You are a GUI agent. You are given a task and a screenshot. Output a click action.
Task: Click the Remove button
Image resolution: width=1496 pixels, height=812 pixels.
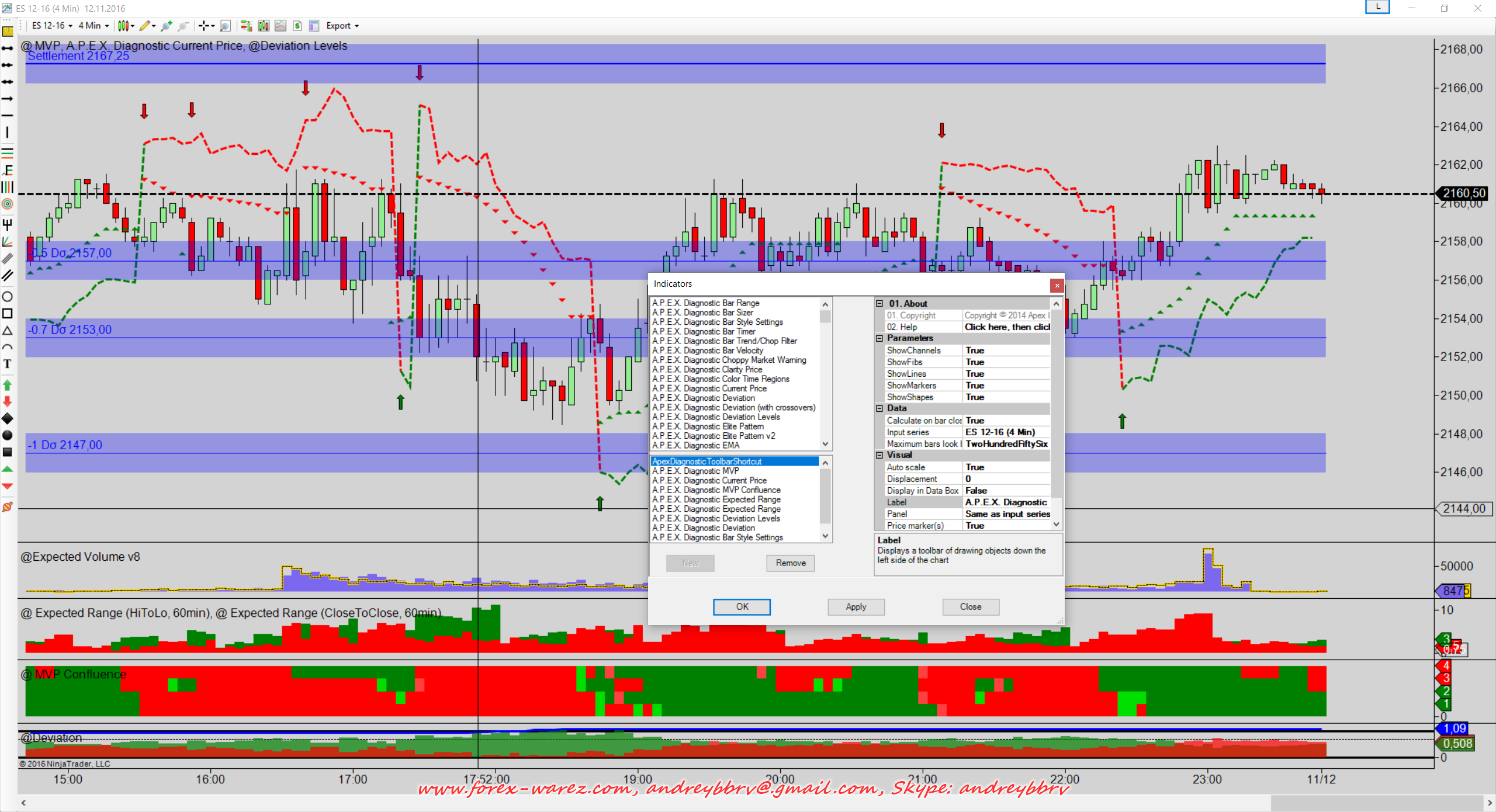(x=790, y=563)
